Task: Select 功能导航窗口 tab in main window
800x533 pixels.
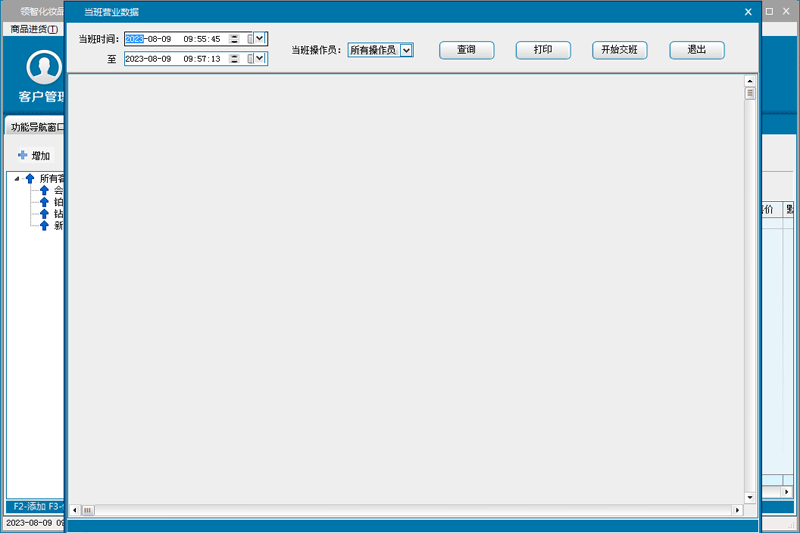Action: (37, 127)
